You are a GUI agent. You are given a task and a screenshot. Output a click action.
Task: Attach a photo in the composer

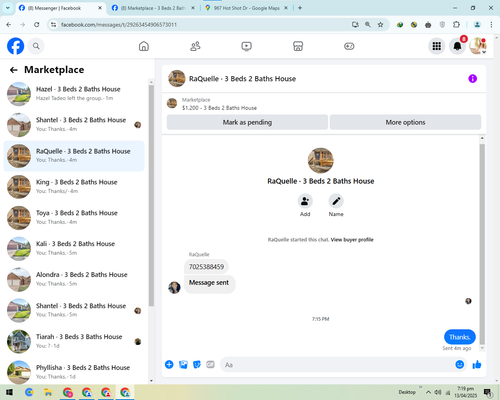pos(183,364)
